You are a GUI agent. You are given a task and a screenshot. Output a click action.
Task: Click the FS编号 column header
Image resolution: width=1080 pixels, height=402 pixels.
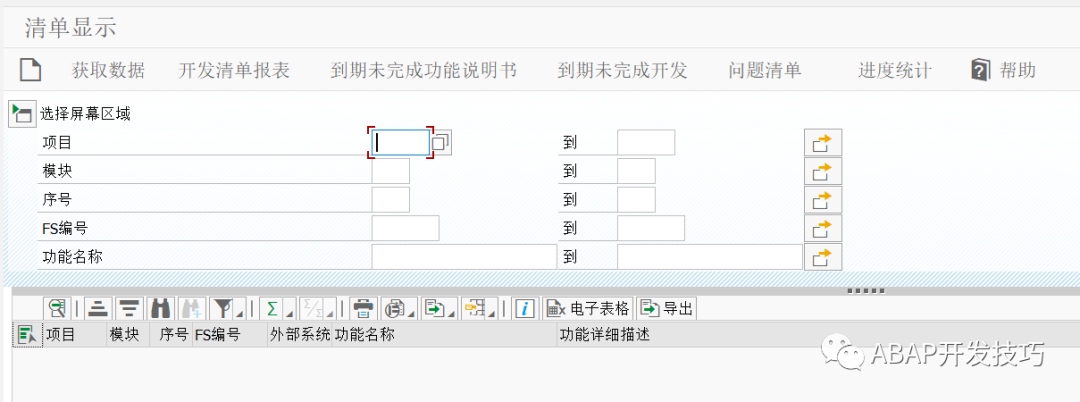click(230, 335)
